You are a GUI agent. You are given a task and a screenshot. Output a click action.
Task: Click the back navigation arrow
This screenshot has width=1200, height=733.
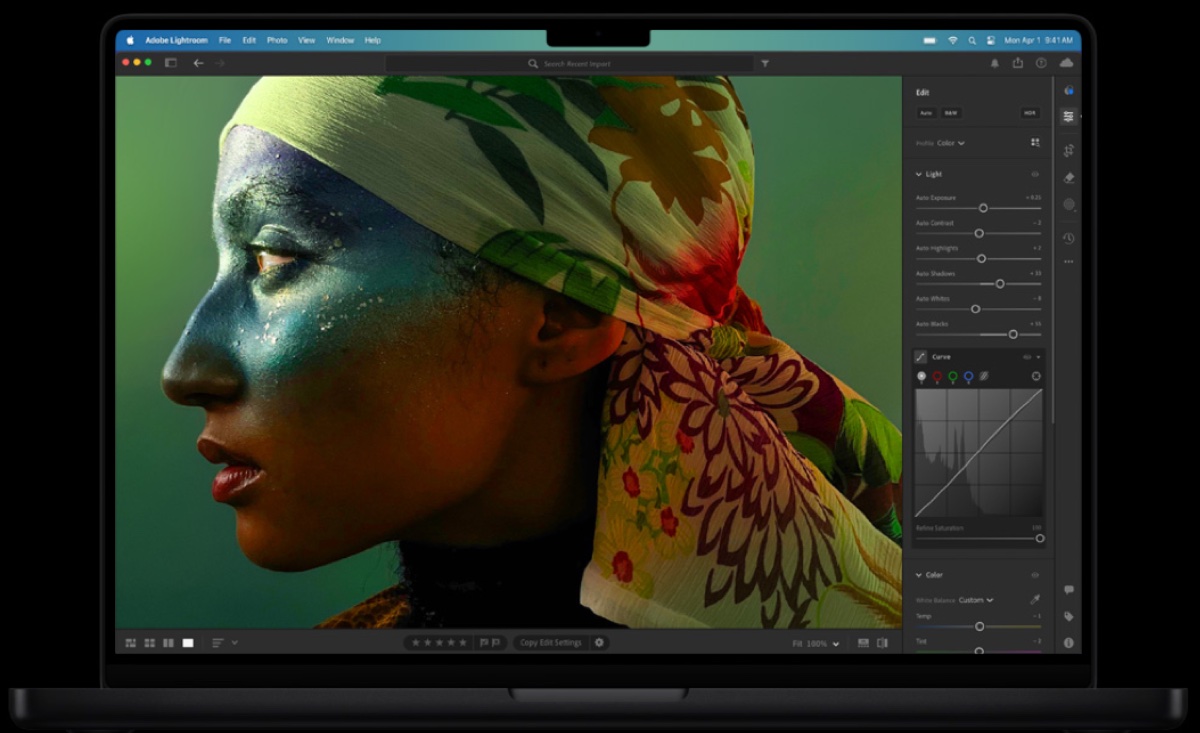tap(199, 62)
